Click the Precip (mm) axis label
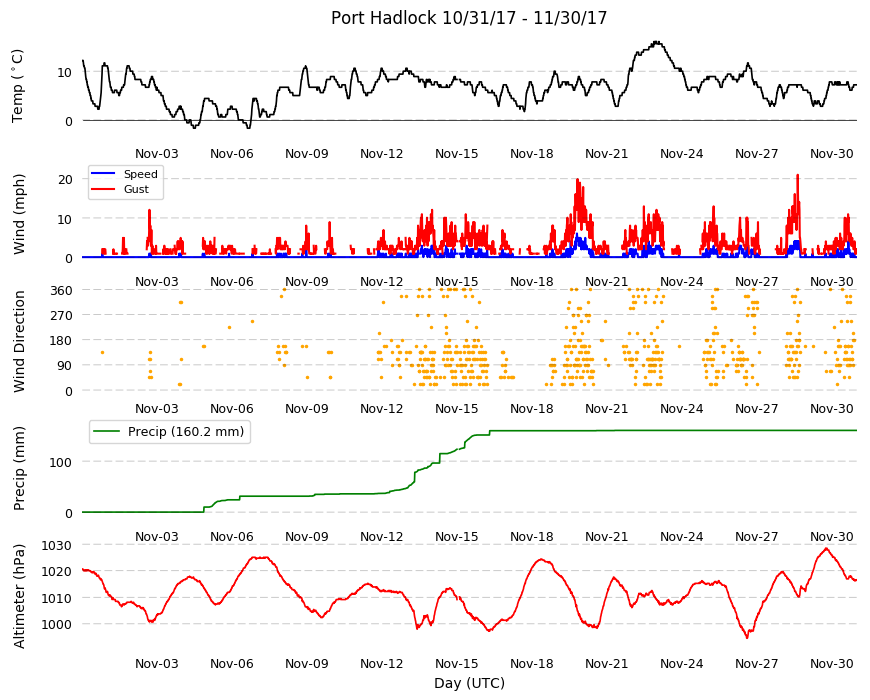This screenshot has width=870, height=700. [x=19, y=468]
